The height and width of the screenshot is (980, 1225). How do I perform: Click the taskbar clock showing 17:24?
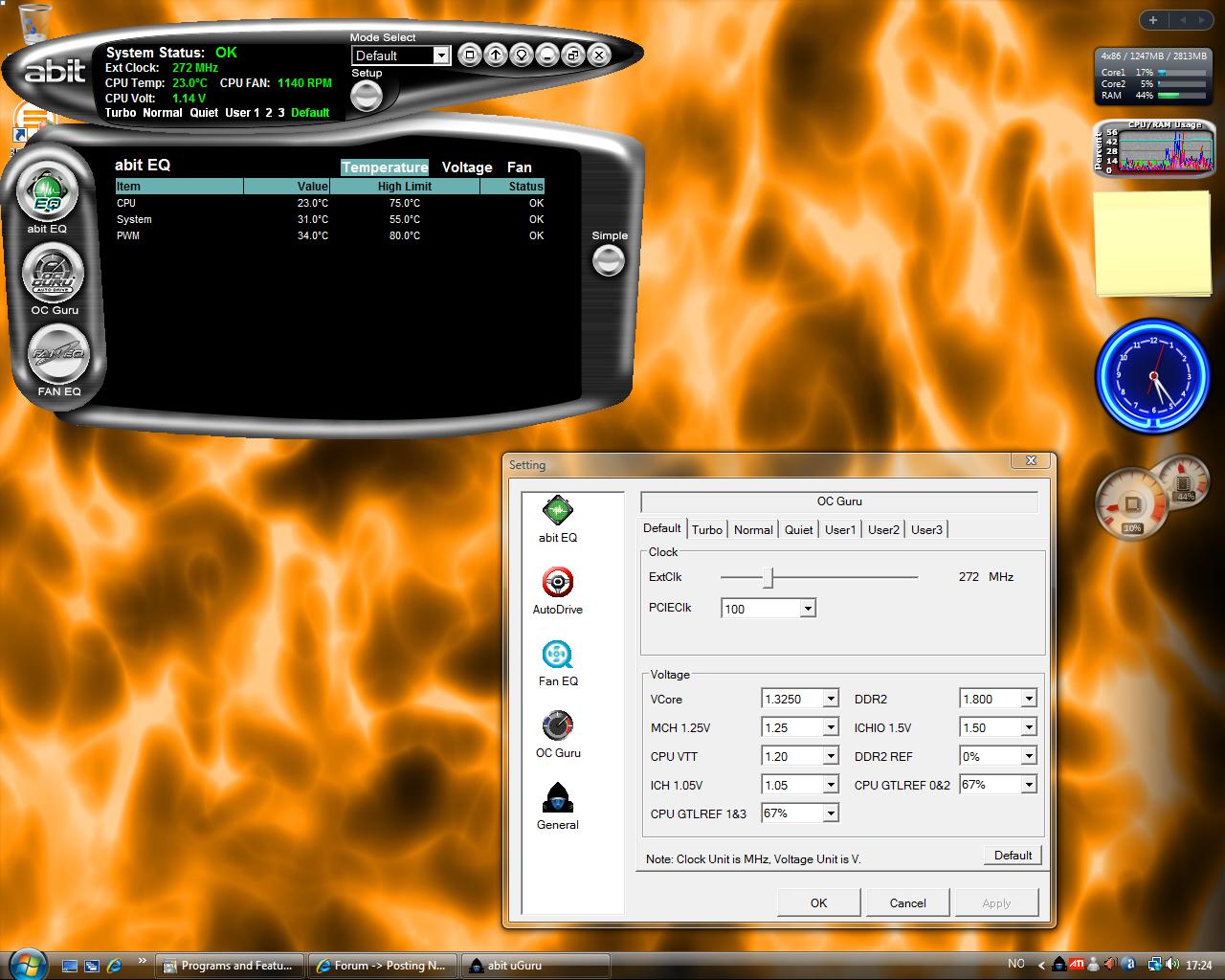coord(1198,965)
